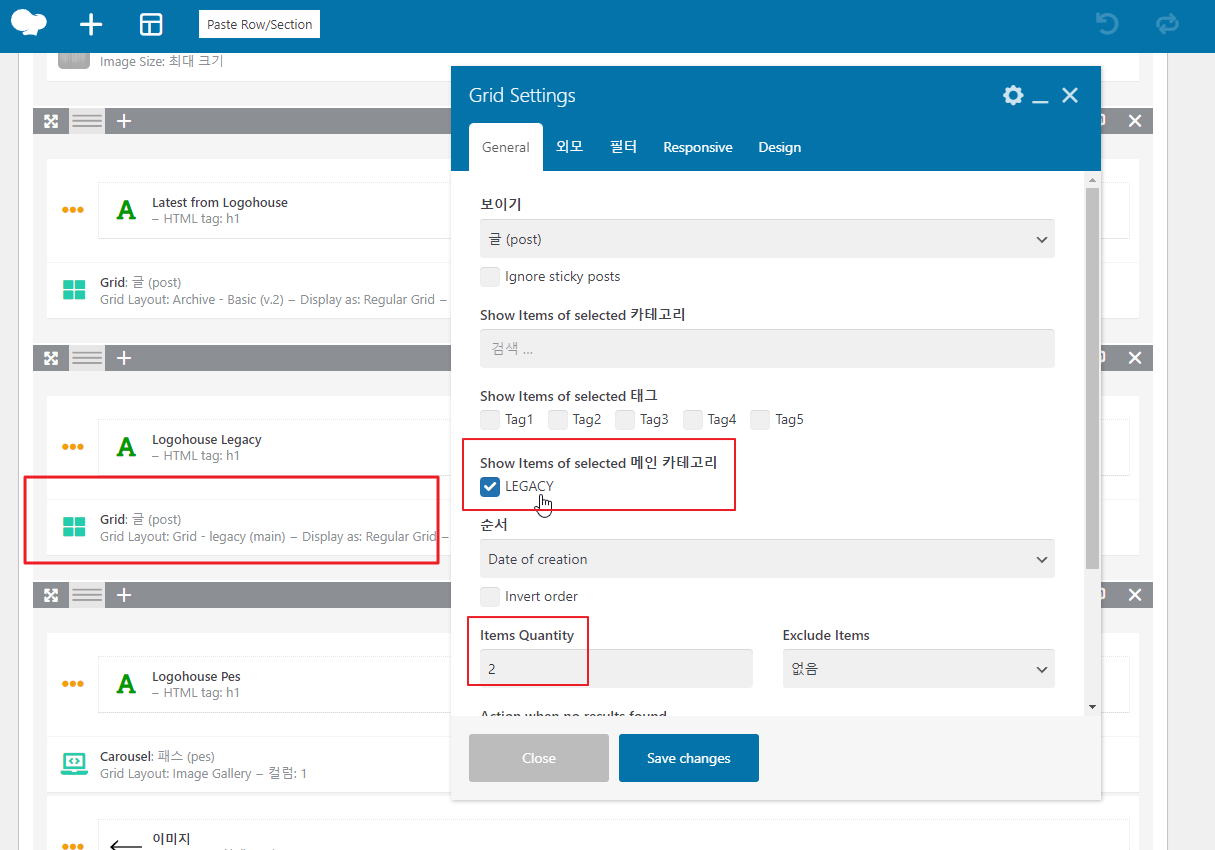Check the Tag1 checkbox
The height and width of the screenshot is (850, 1215).
[x=490, y=419]
